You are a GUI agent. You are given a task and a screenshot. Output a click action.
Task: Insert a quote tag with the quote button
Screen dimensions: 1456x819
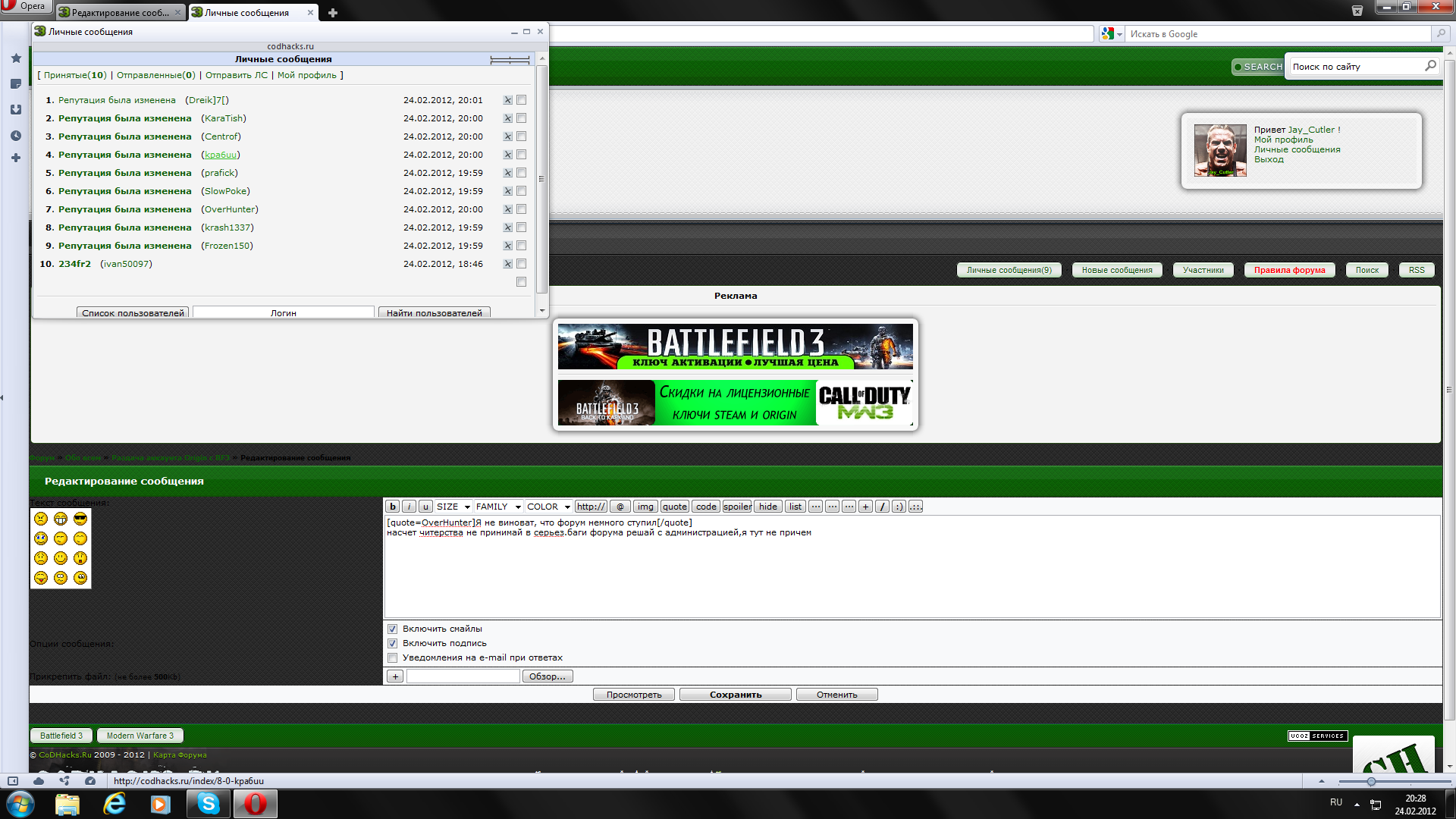point(674,507)
